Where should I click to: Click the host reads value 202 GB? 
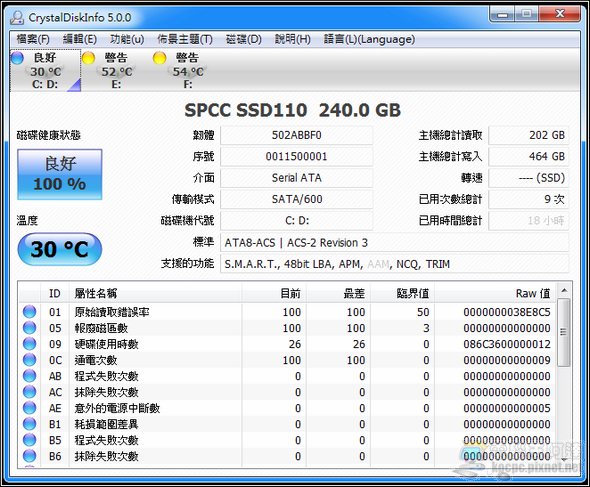(529, 135)
